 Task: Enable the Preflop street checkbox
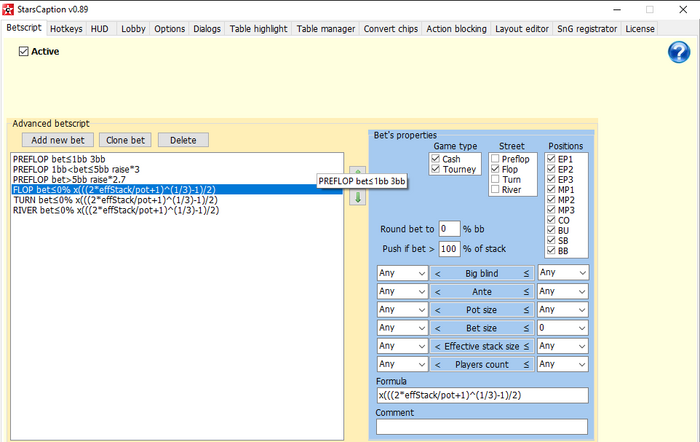[497, 159]
